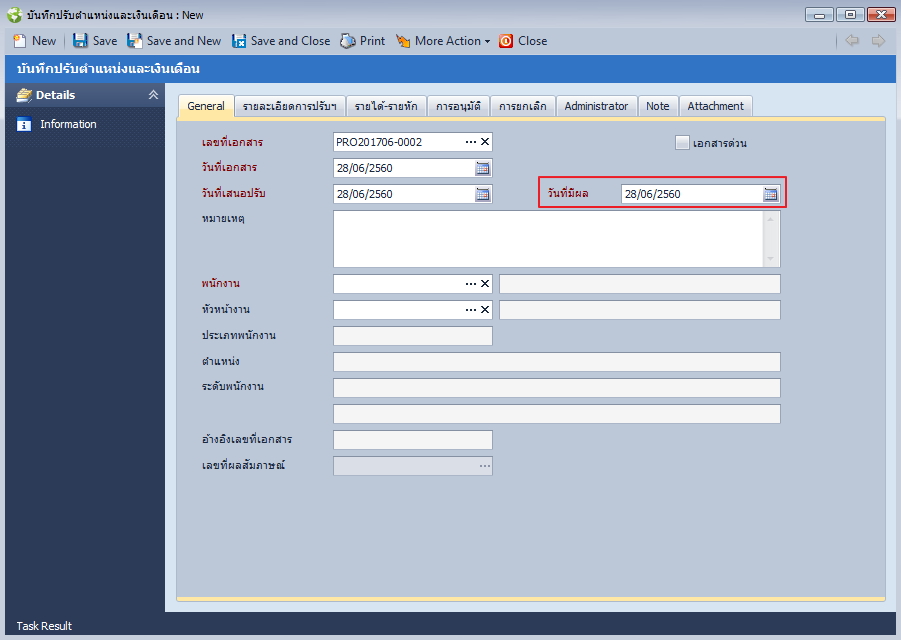Open lookup dots for พนักงาน
Screen dimensions: 901x640
471,284
